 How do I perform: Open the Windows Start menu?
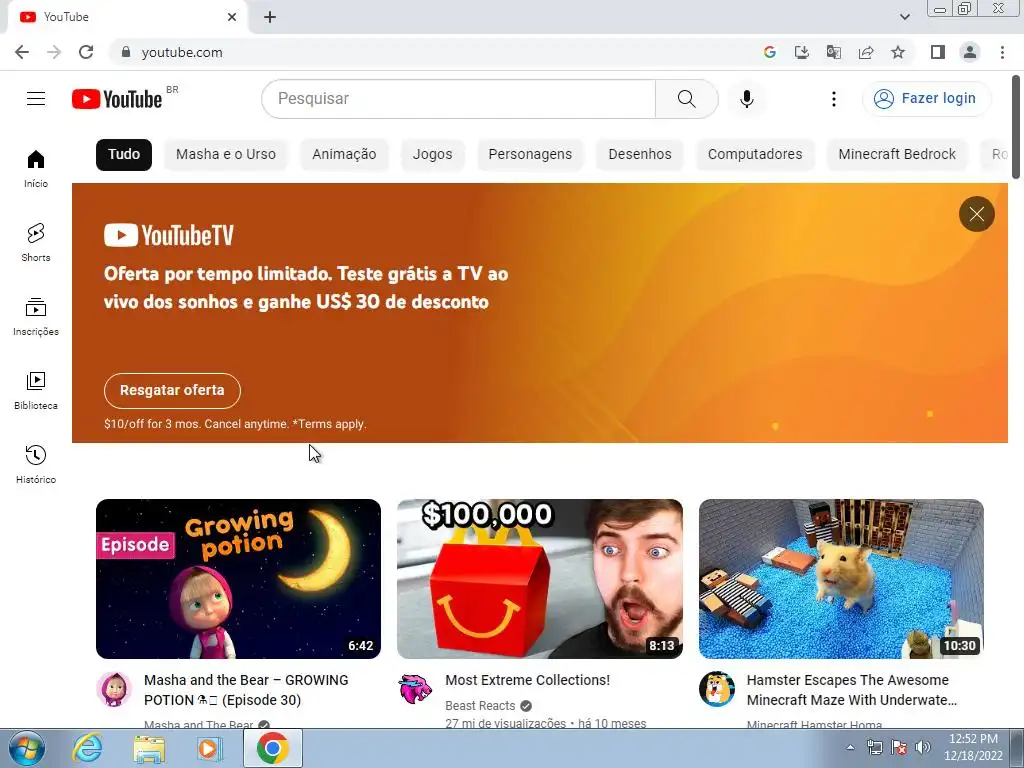(x=26, y=748)
